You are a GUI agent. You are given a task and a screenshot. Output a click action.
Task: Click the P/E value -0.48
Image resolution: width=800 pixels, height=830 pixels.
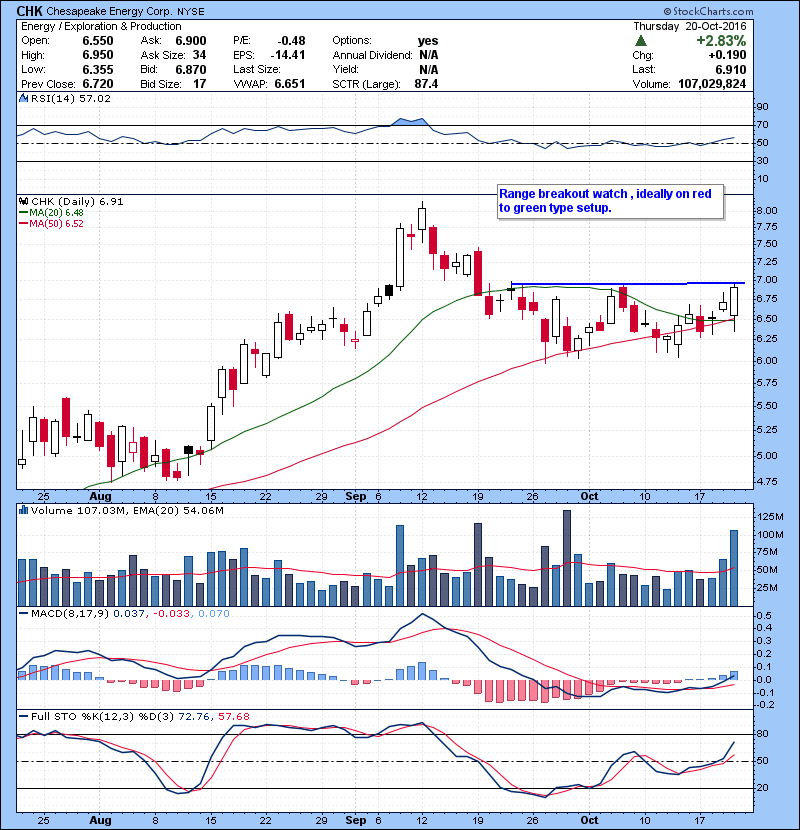click(x=292, y=41)
